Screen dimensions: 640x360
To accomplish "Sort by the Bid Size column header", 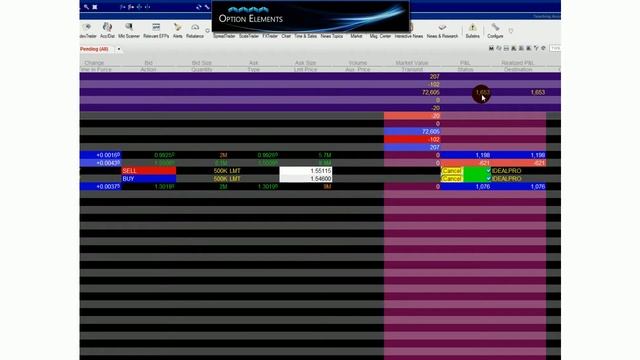I will point(202,63).
